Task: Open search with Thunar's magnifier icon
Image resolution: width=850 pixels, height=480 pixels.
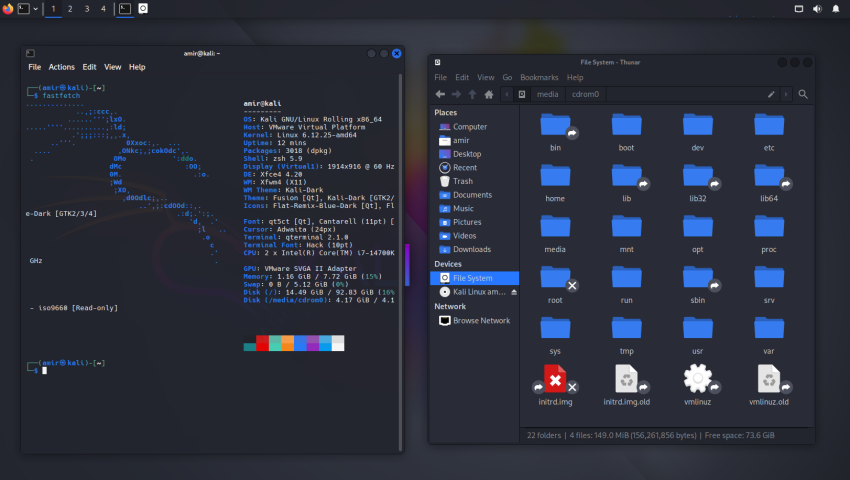Action: point(803,94)
